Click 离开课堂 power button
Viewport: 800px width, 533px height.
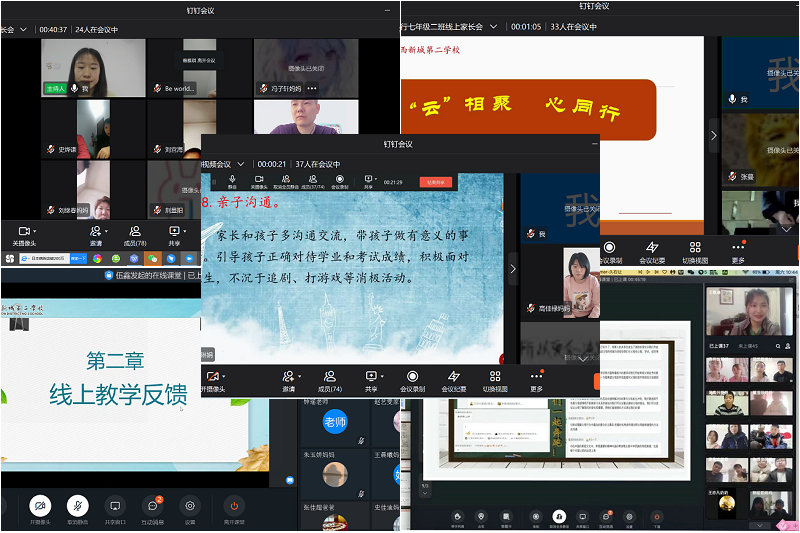click(233, 506)
